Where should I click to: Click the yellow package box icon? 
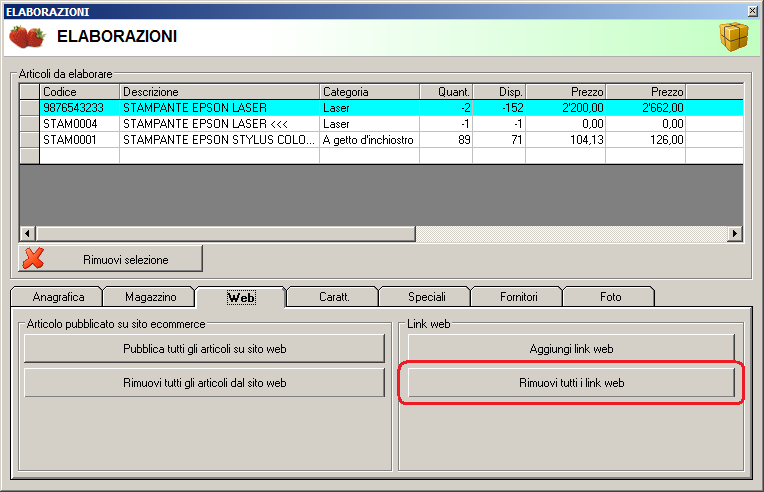[x=734, y=37]
